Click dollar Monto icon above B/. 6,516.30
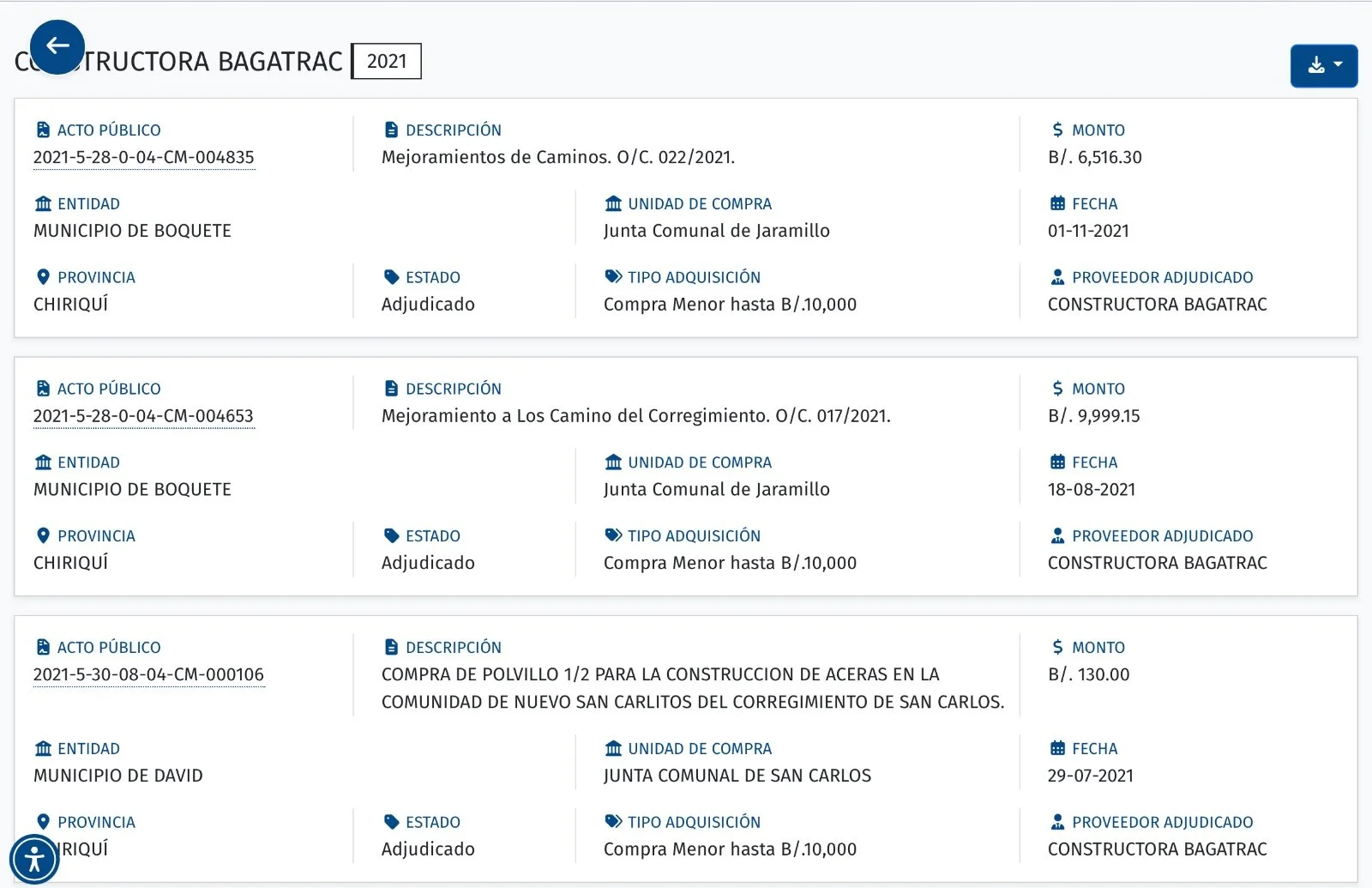The width and height of the screenshot is (1372, 888). coord(1057,130)
